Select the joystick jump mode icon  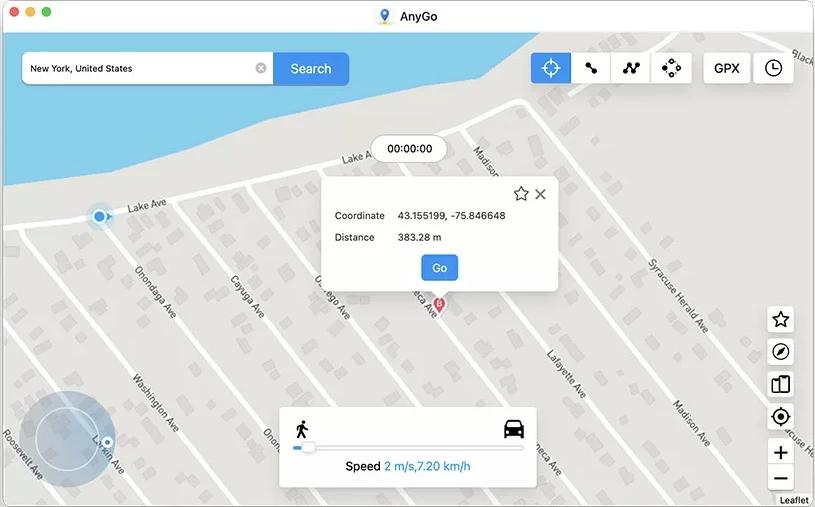point(671,68)
